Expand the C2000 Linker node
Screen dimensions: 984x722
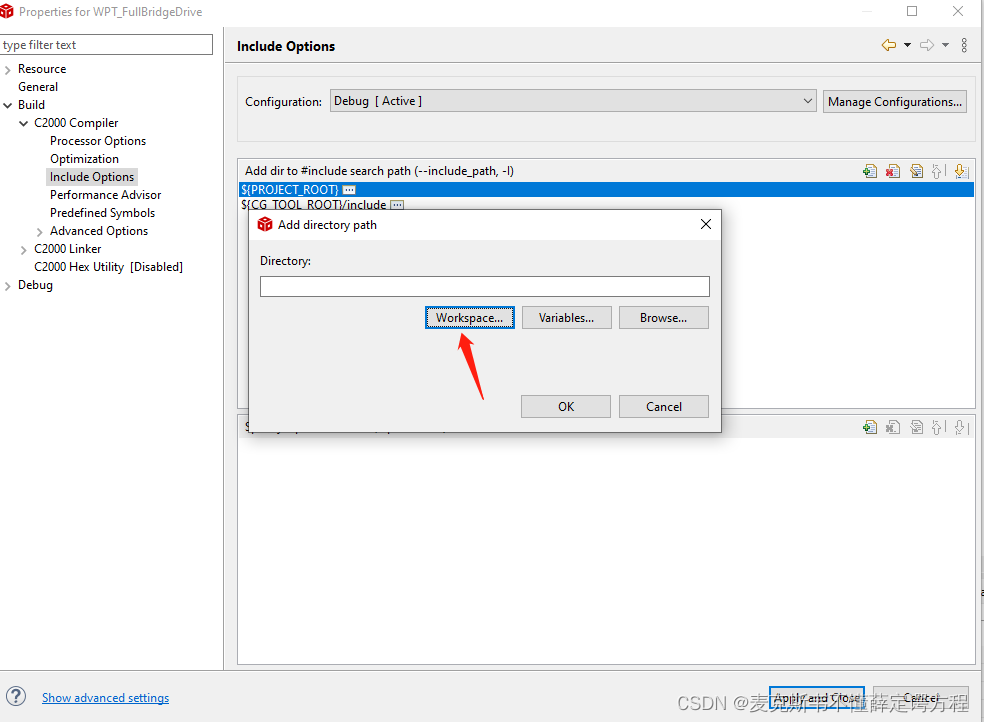click(x=24, y=250)
